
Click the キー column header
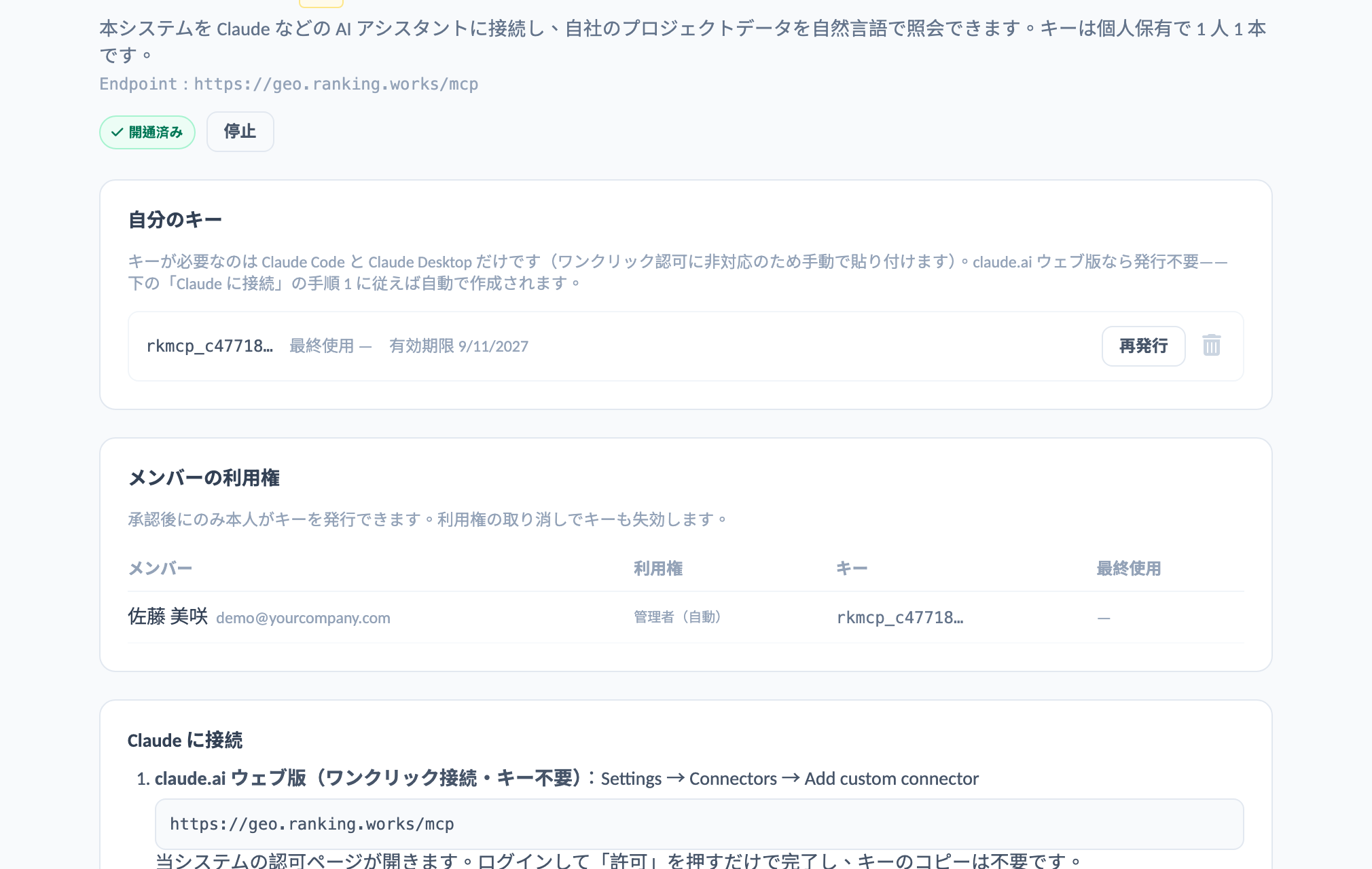(x=852, y=569)
